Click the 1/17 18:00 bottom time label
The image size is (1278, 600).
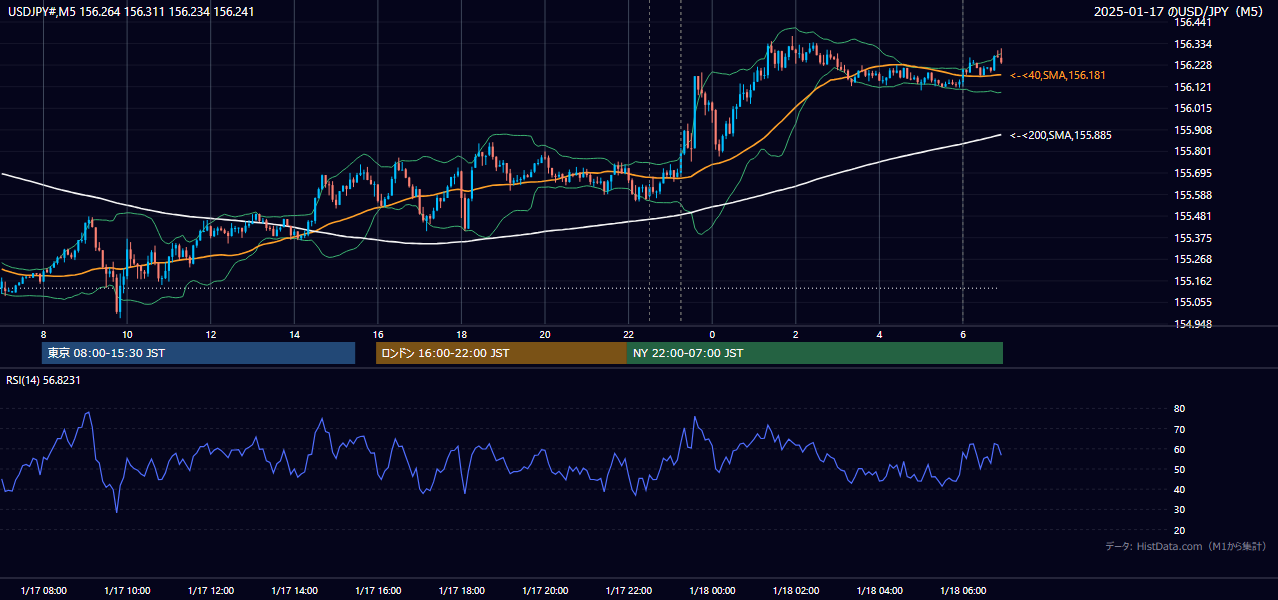[461, 591]
